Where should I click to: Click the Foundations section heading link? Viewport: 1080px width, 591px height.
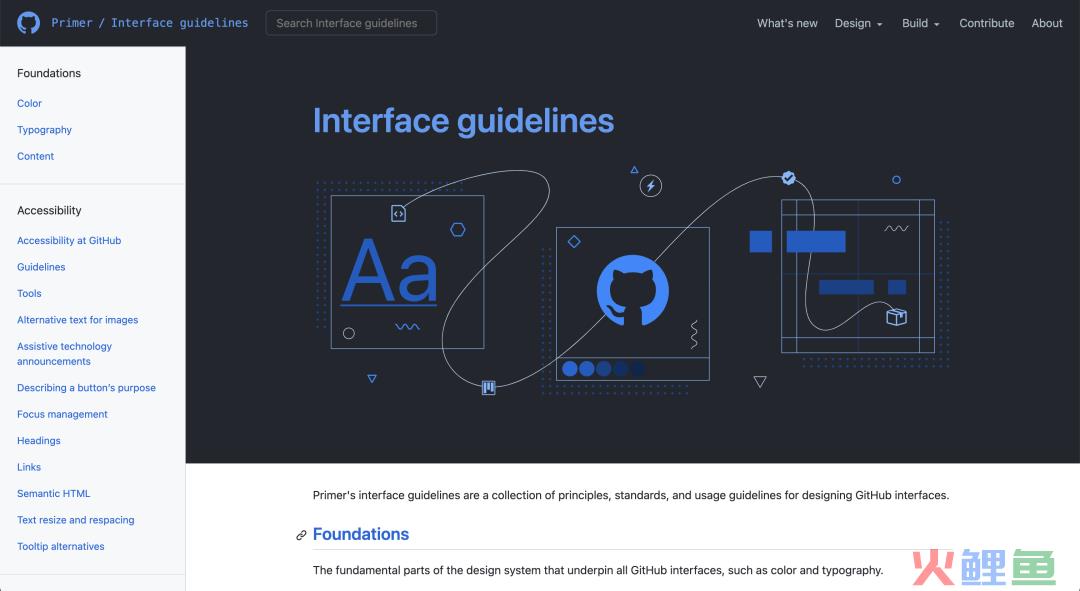(361, 535)
